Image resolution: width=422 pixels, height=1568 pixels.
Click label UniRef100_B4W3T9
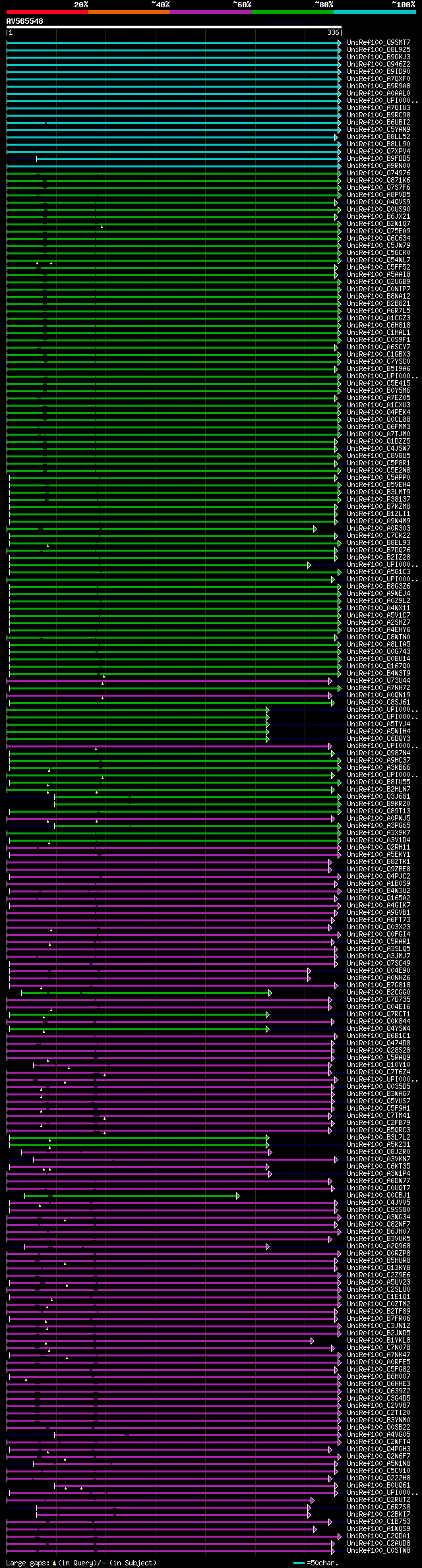pyautogui.click(x=378, y=673)
